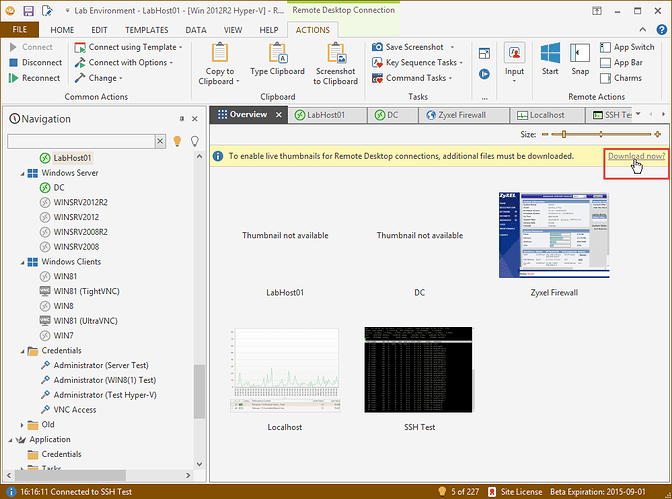Collapse the Windows Server tree group

(x=21, y=173)
